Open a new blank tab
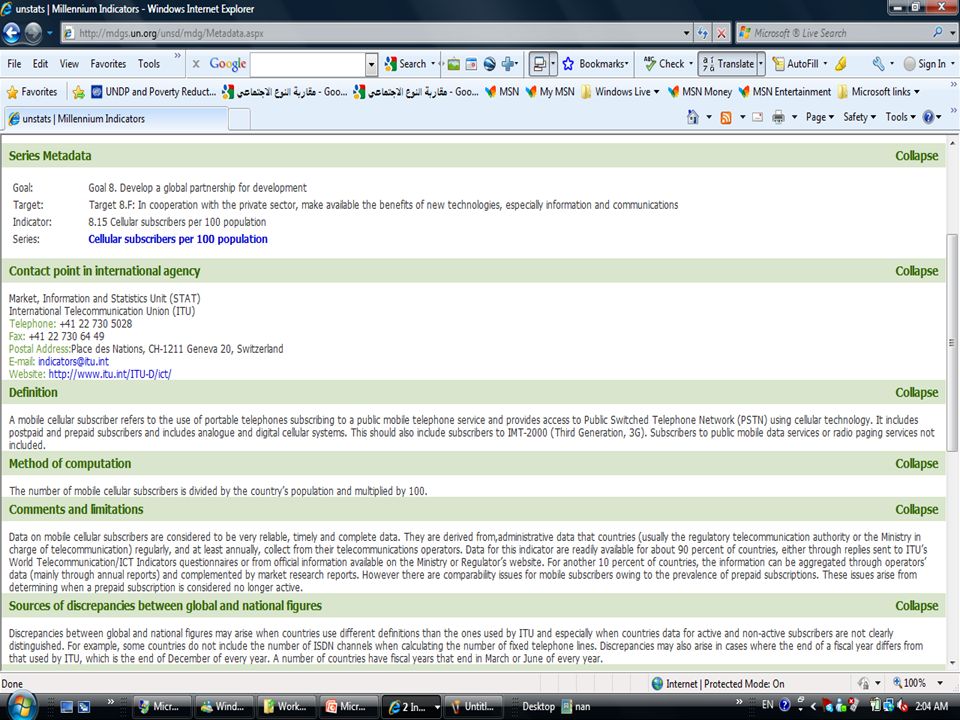960x720 pixels. click(239, 119)
